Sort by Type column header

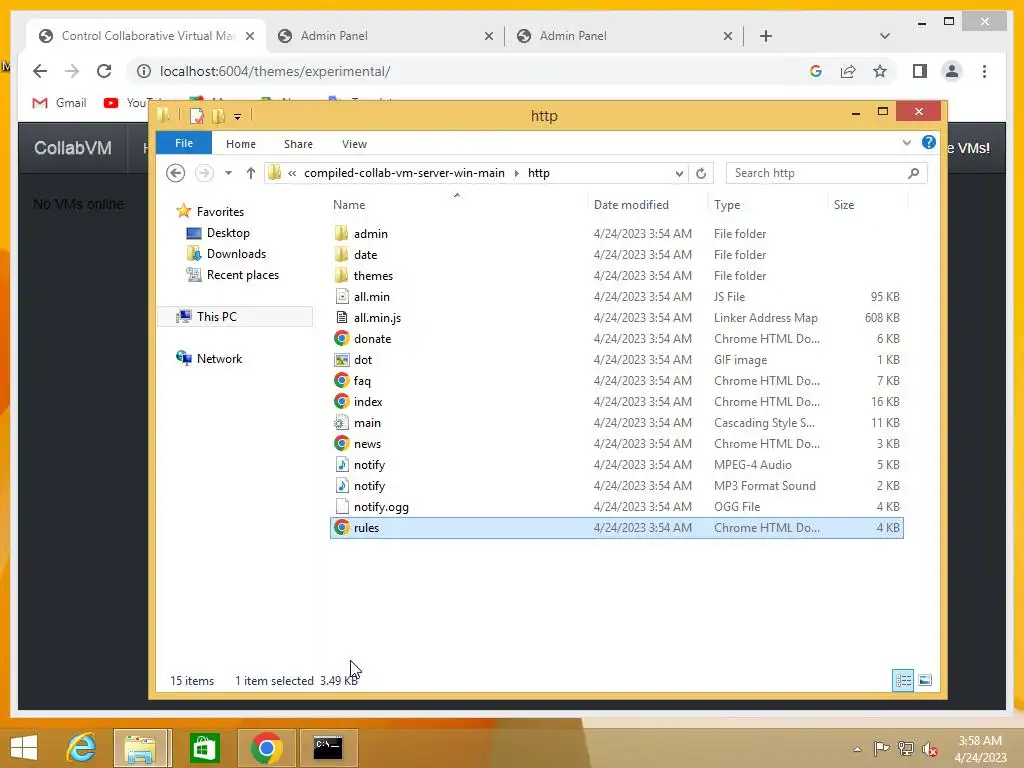727,204
